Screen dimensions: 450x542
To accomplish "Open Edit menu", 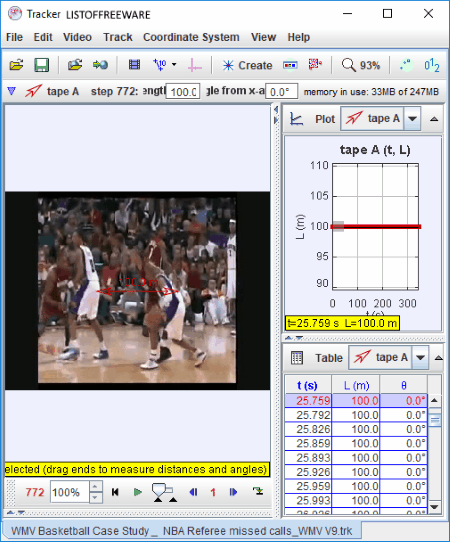I will [43, 37].
